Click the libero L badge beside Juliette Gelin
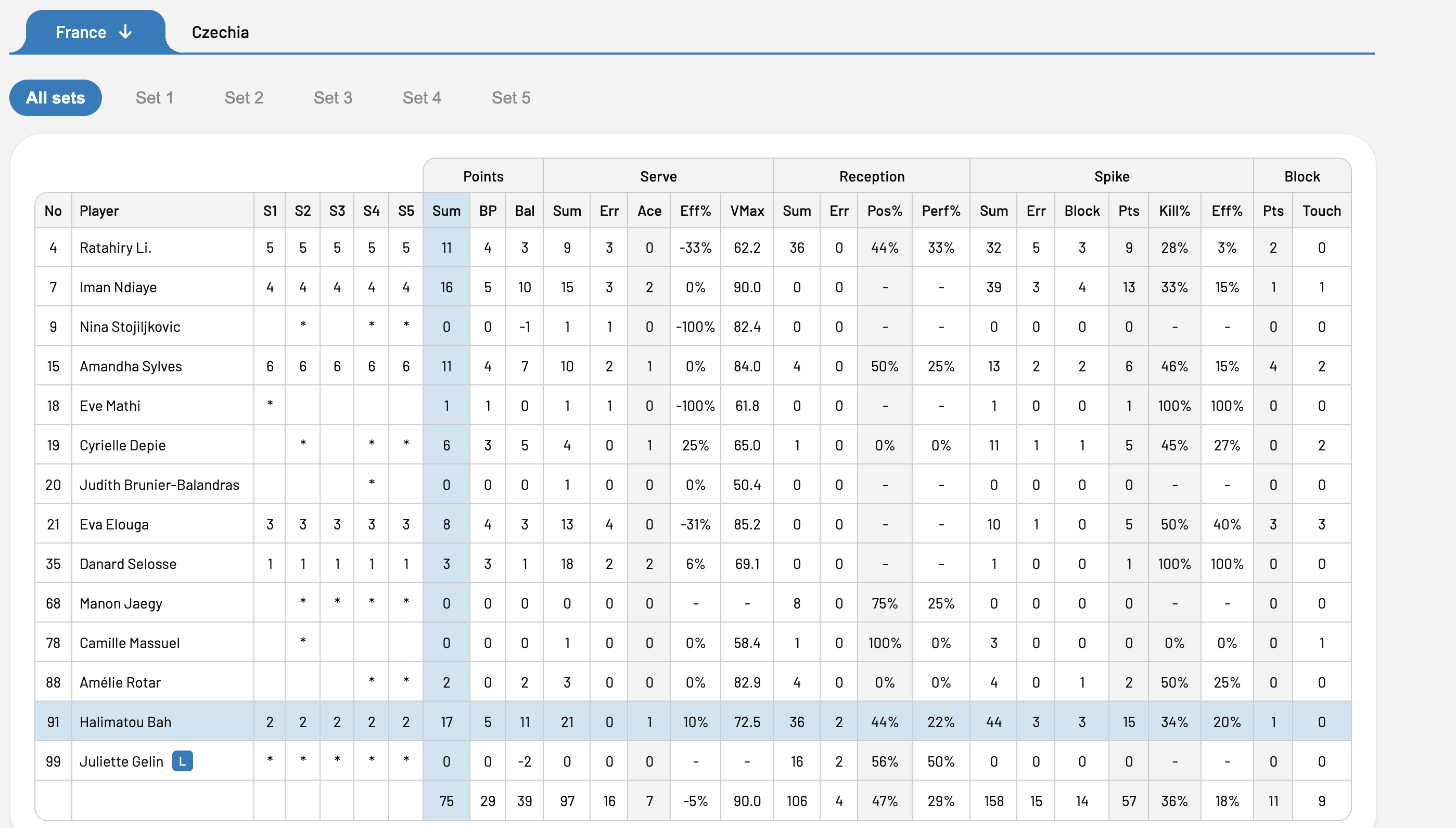This screenshot has height=828, width=1456. click(x=183, y=761)
